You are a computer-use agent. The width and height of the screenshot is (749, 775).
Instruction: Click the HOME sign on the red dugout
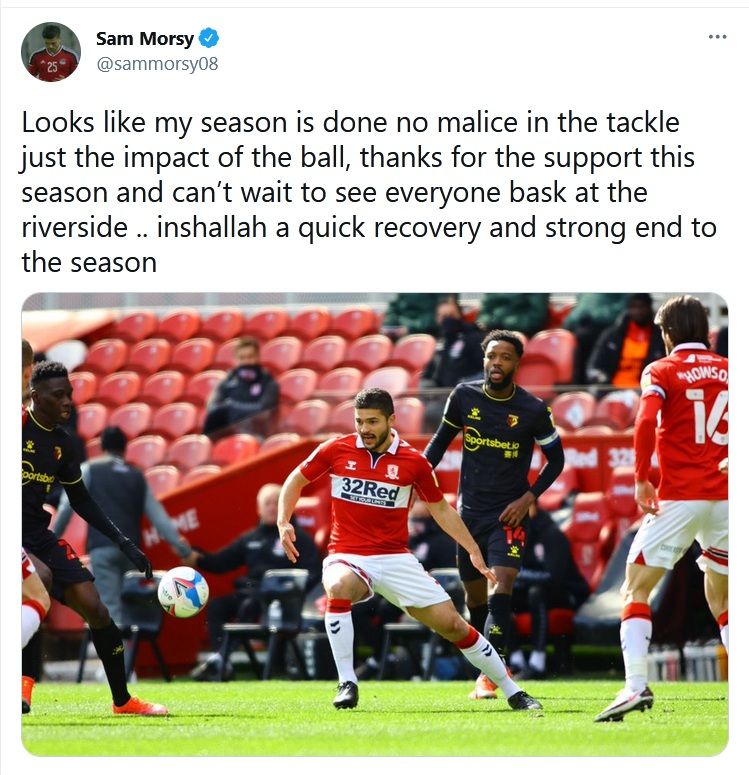pyautogui.click(x=171, y=526)
